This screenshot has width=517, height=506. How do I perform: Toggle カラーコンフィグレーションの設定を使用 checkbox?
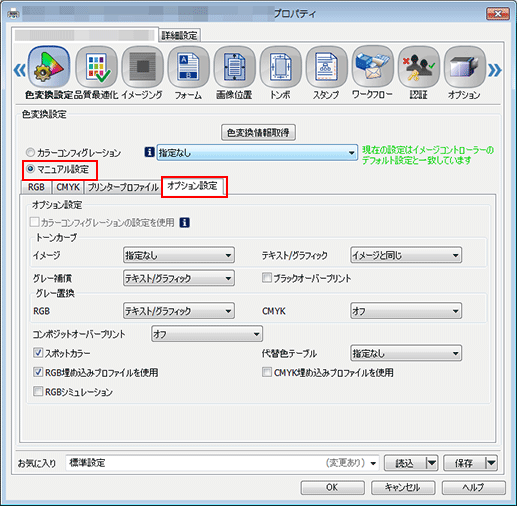click(34, 222)
